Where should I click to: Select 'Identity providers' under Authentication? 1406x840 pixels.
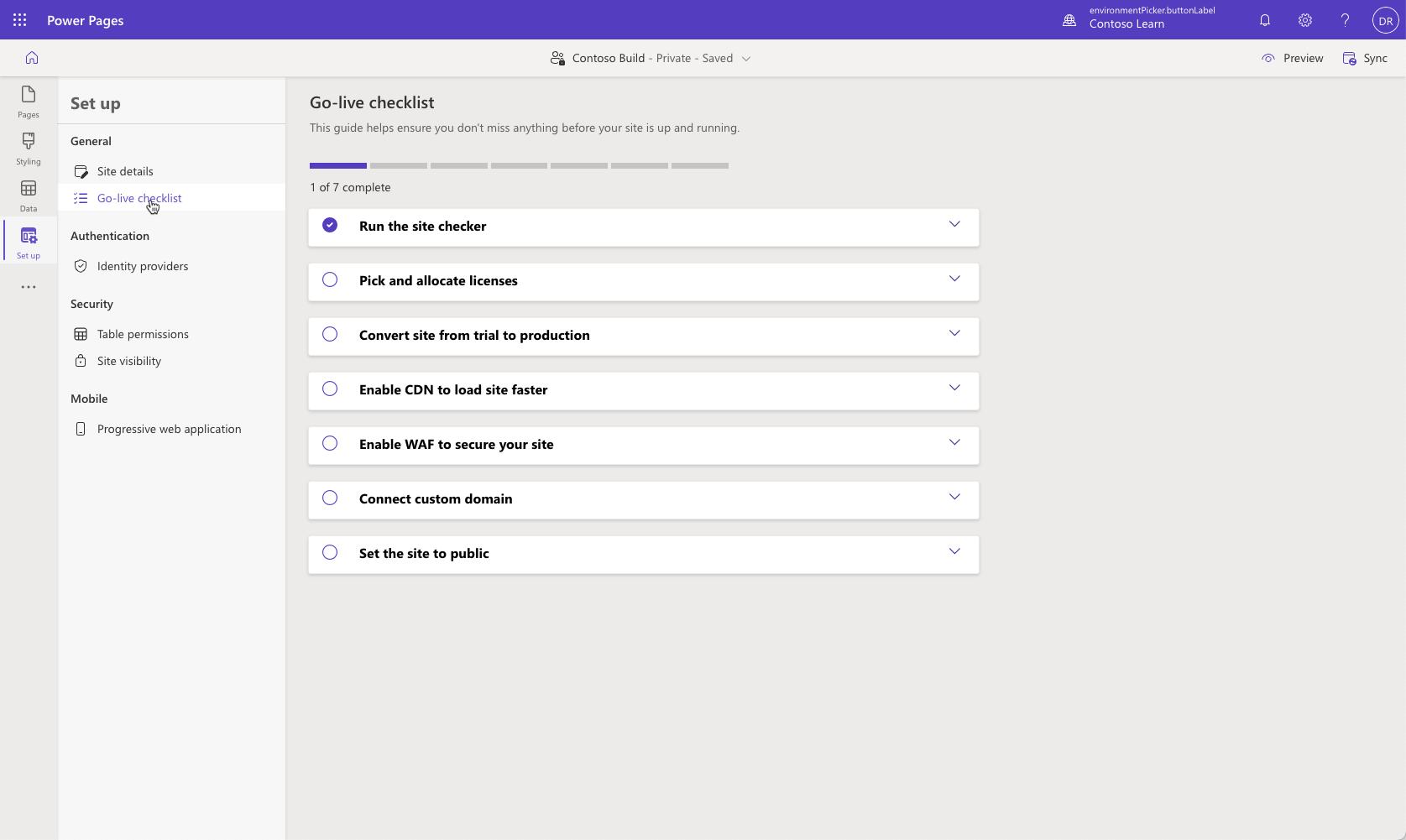142,265
